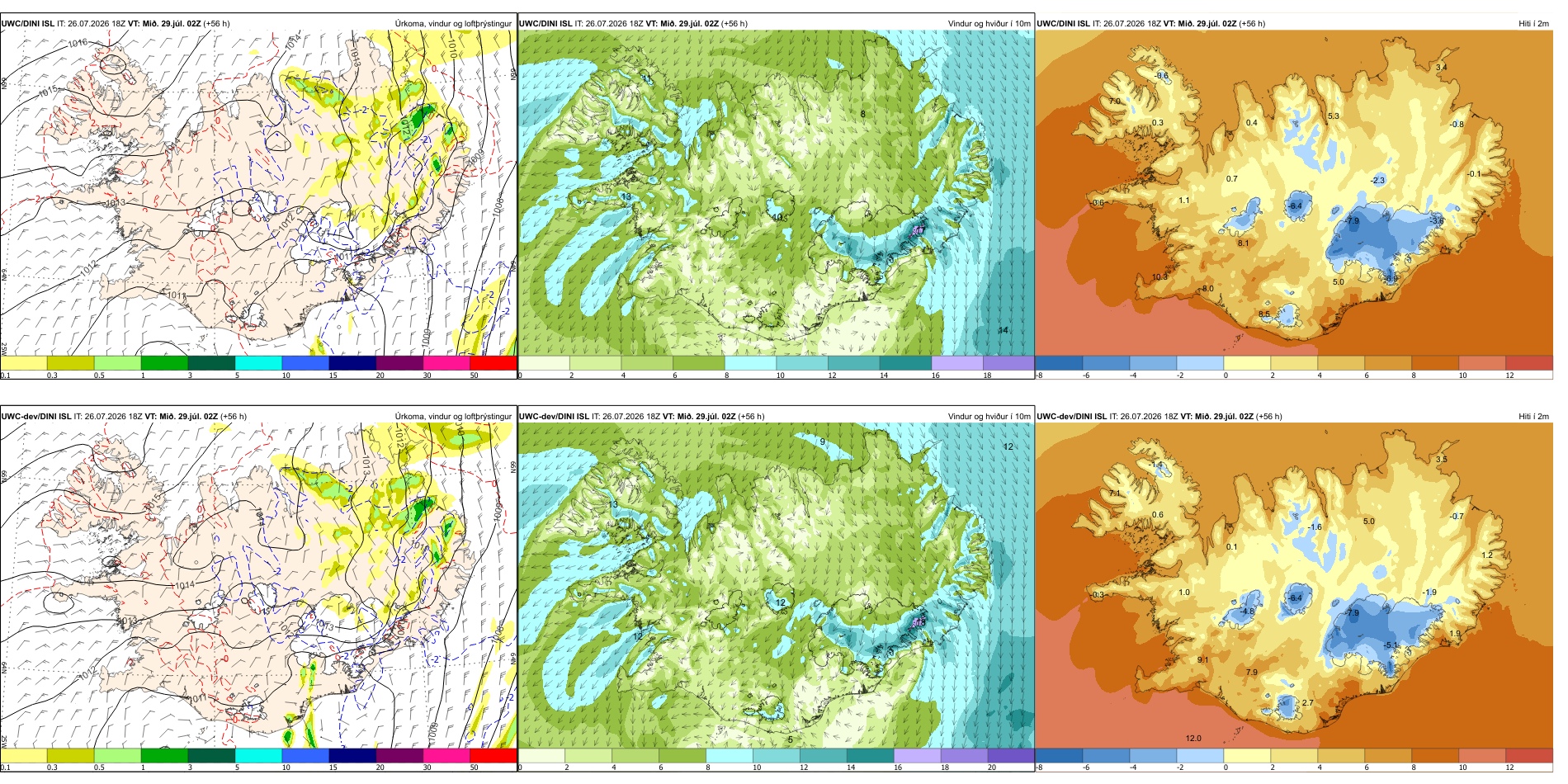Click the dark blue -8 swatch in UWC temperature legend
The width and height of the screenshot is (1568, 784).
tap(1059, 362)
